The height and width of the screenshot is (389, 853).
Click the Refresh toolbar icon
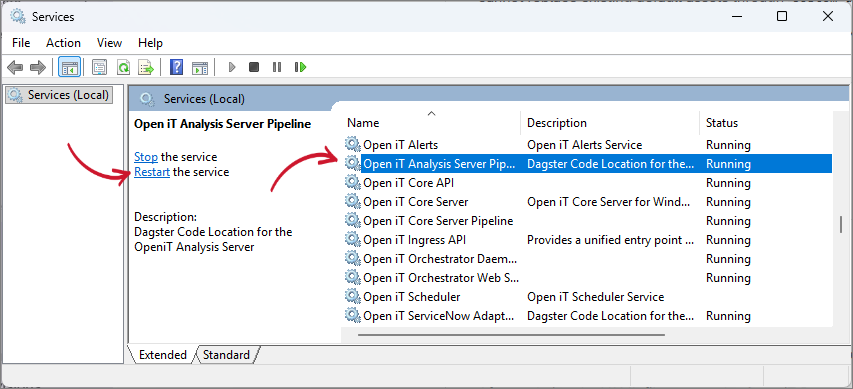pyautogui.click(x=123, y=67)
